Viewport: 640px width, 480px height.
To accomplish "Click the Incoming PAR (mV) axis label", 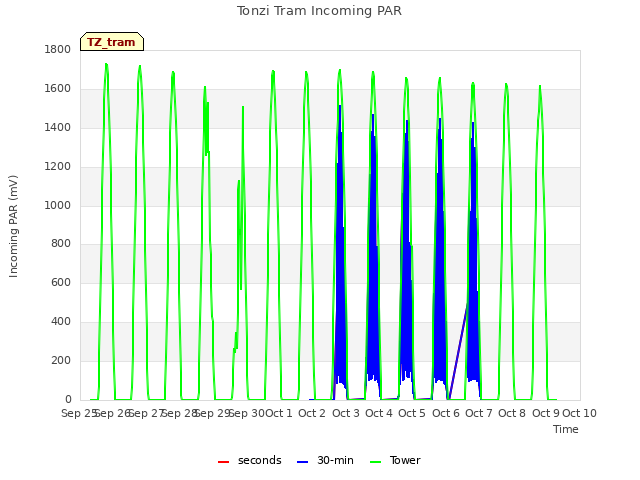I will pyautogui.click(x=13, y=227).
